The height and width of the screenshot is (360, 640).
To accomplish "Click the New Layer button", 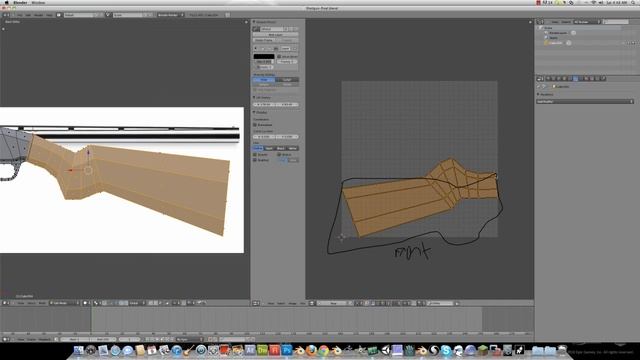I will coord(276,35).
